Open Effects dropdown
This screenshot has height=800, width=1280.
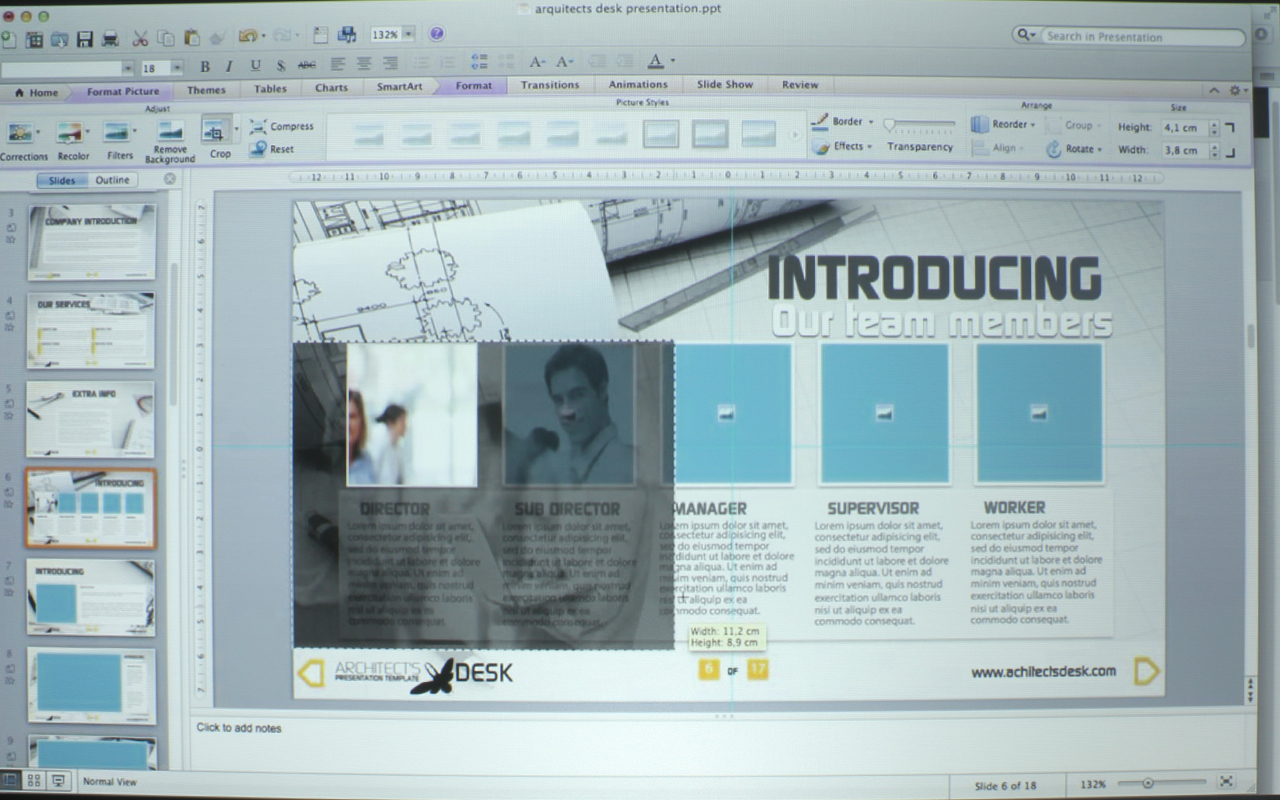[842, 146]
